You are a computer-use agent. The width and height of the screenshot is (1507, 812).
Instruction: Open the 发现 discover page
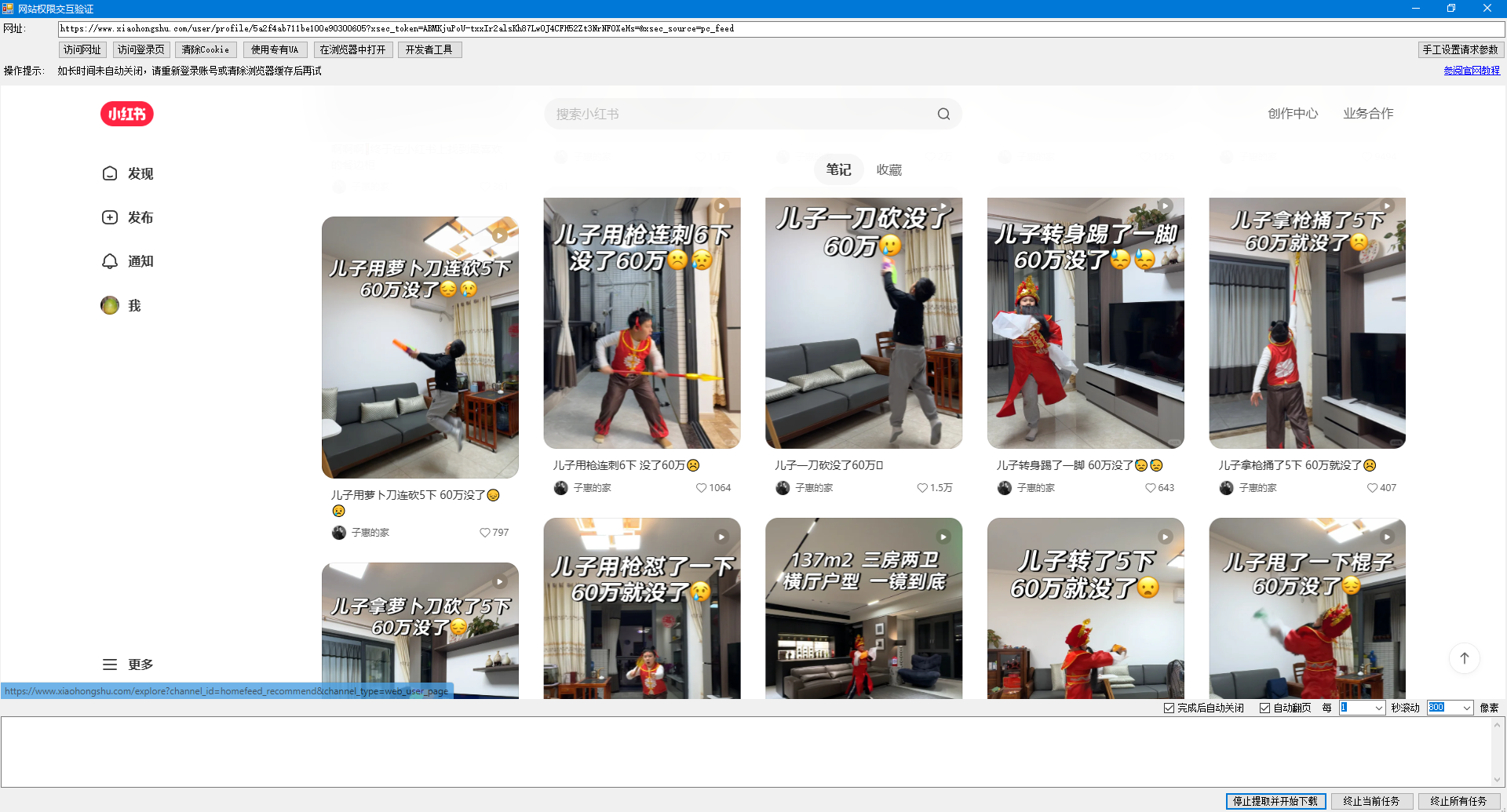[128, 173]
